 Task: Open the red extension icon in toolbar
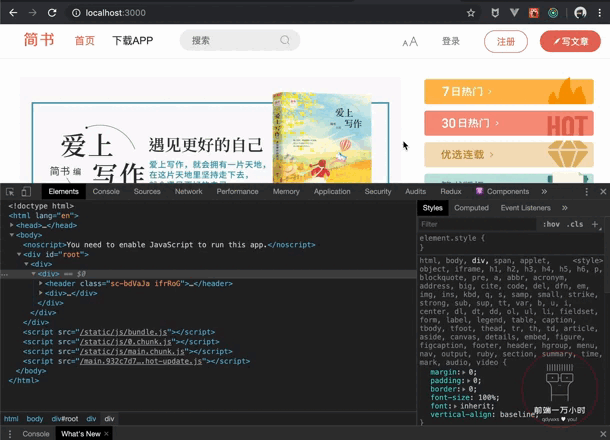pyautogui.click(x=534, y=13)
